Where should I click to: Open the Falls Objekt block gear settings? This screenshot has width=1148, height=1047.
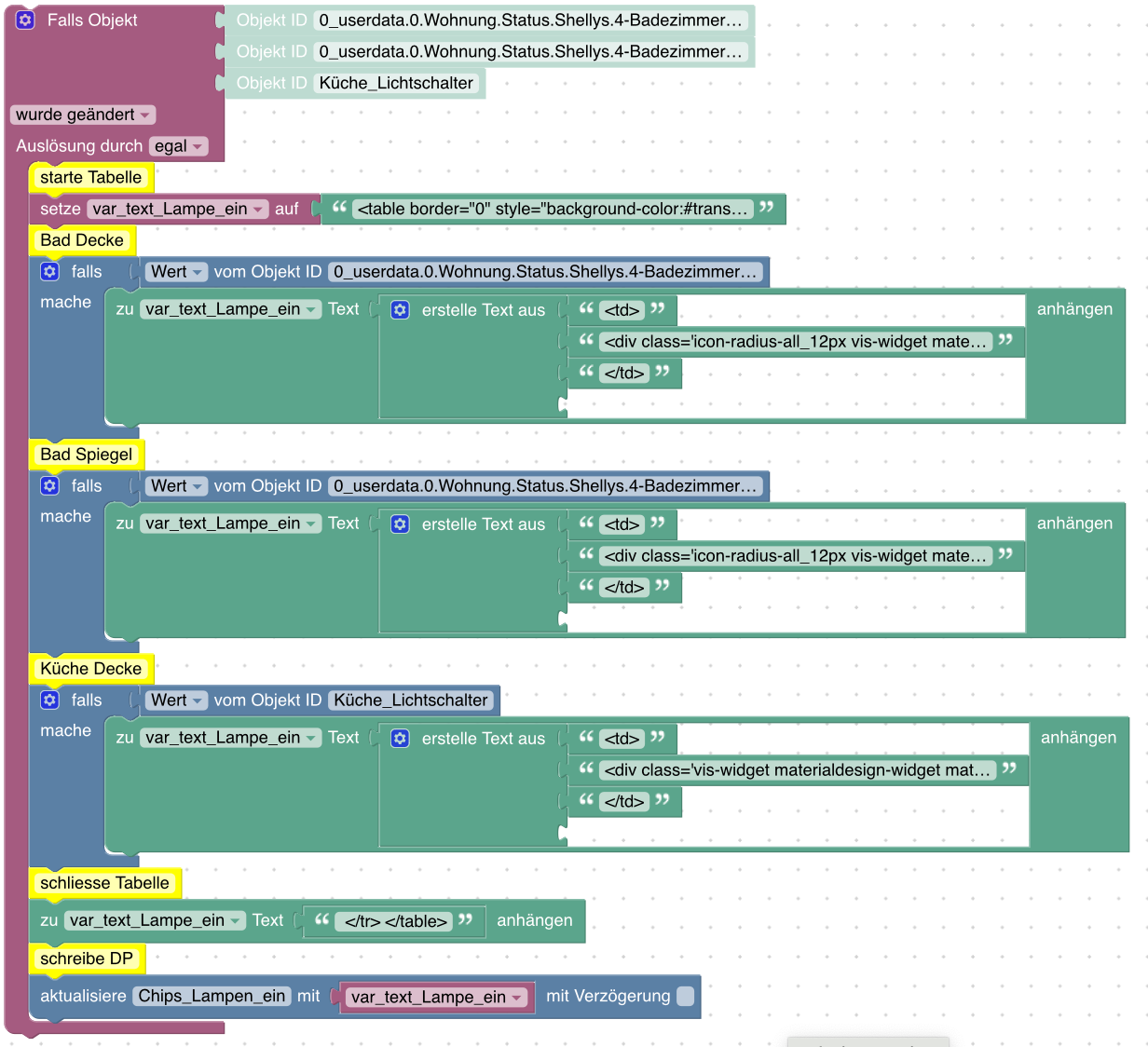pyautogui.click(x=25, y=20)
